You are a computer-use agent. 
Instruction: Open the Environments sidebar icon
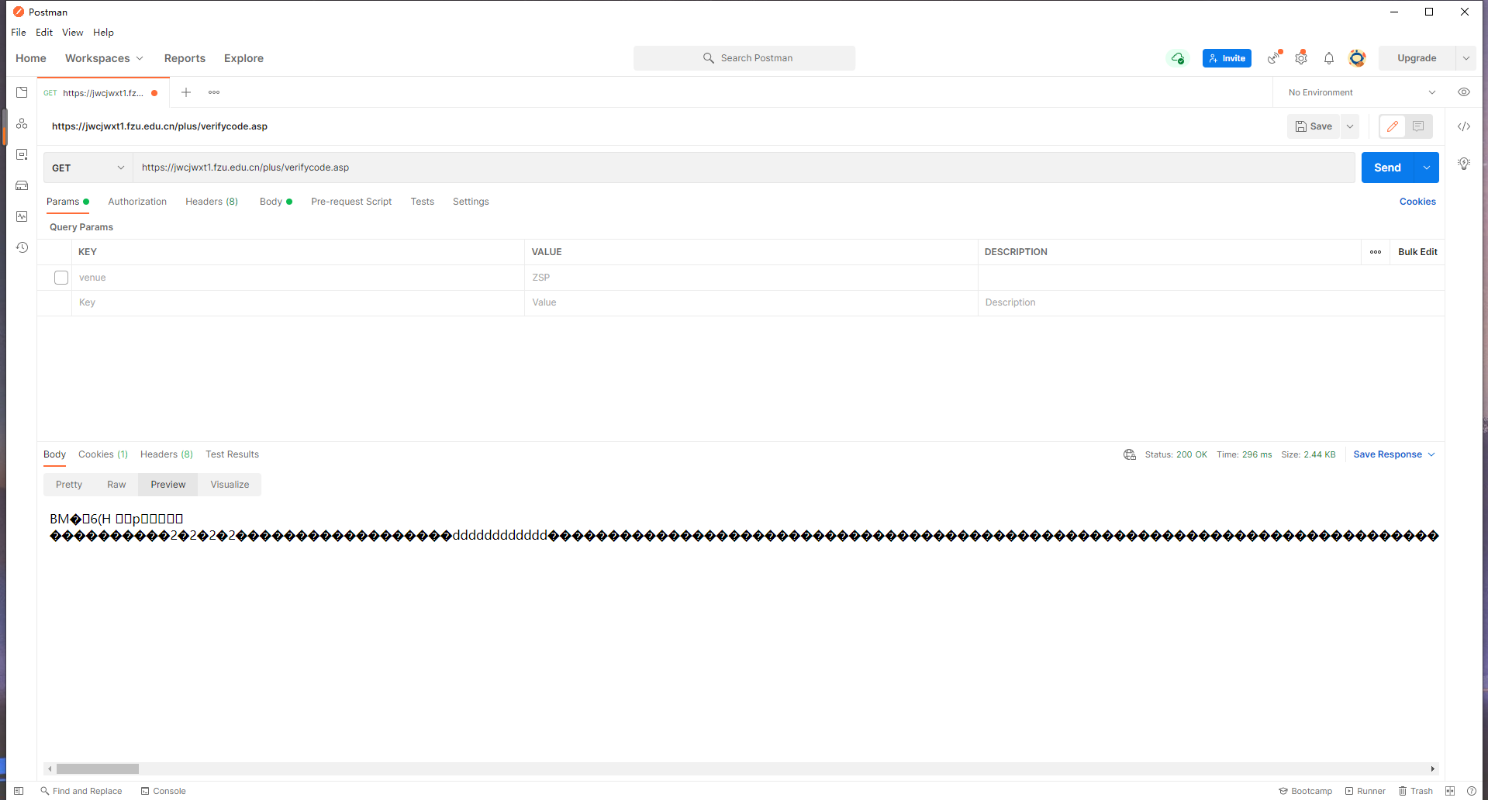[21, 154]
